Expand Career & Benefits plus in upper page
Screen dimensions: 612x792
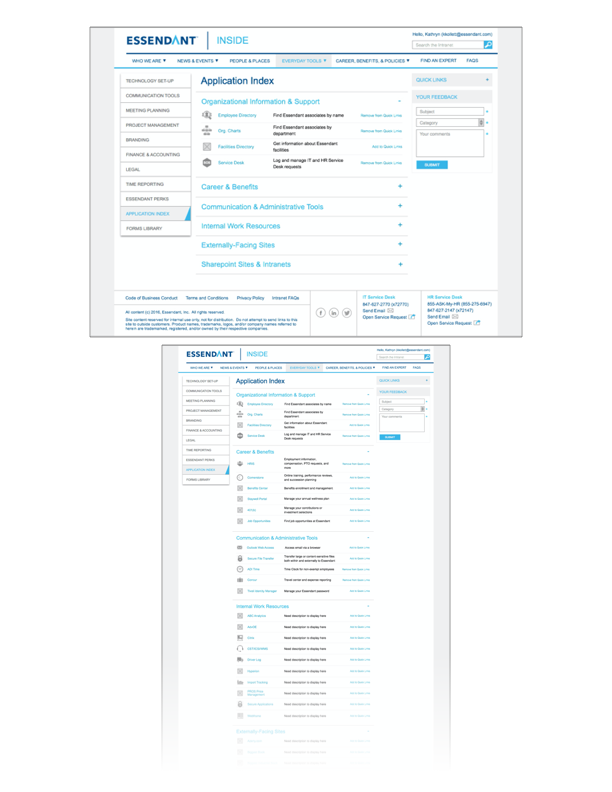coord(400,186)
